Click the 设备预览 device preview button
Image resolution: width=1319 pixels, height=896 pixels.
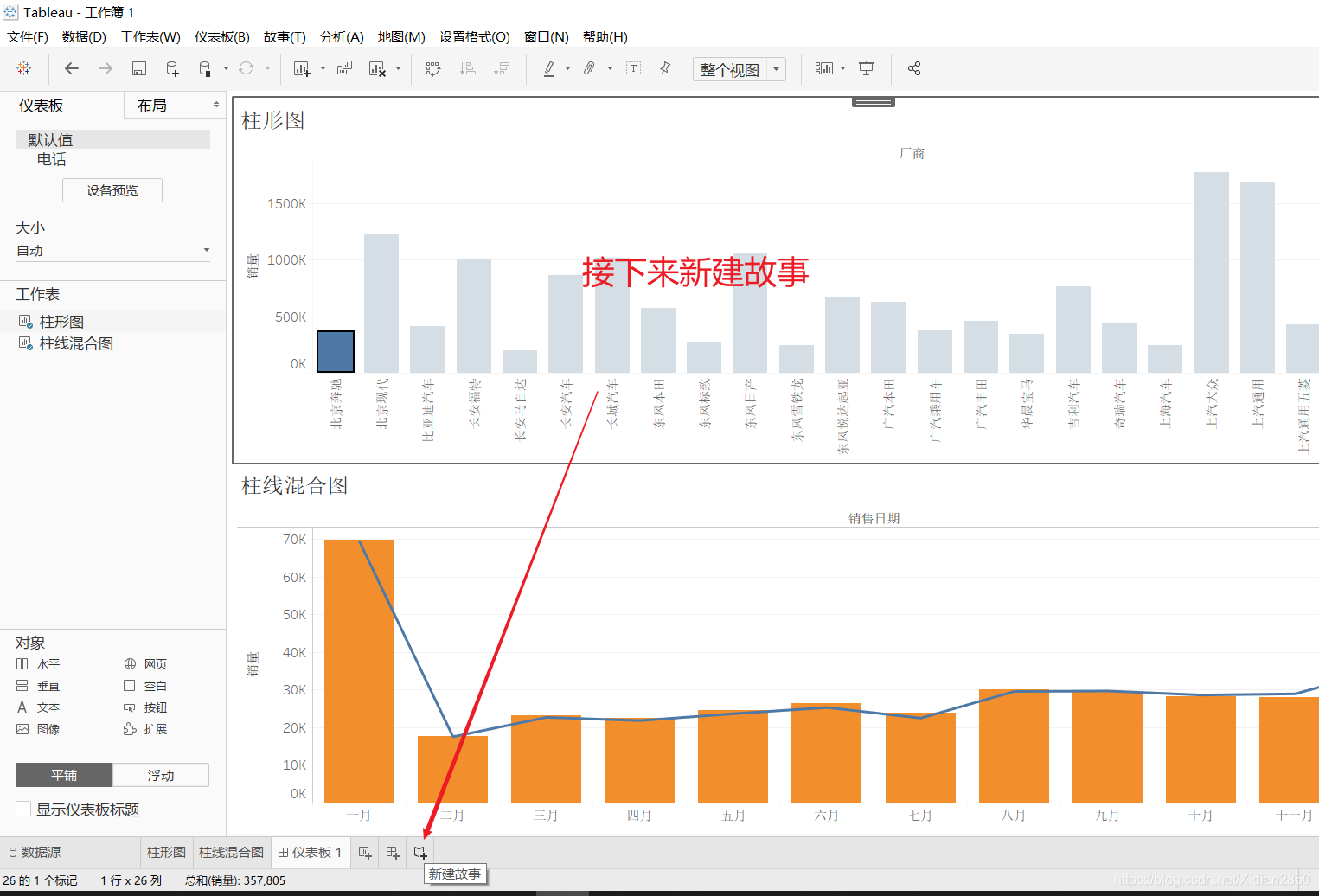pyautogui.click(x=112, y=190)
